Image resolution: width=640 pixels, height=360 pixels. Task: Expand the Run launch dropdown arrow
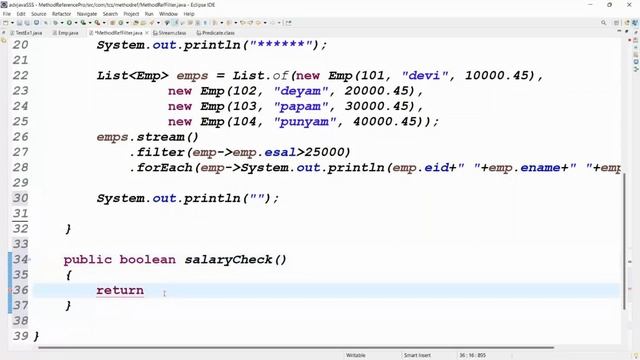[x=76, y=23]
